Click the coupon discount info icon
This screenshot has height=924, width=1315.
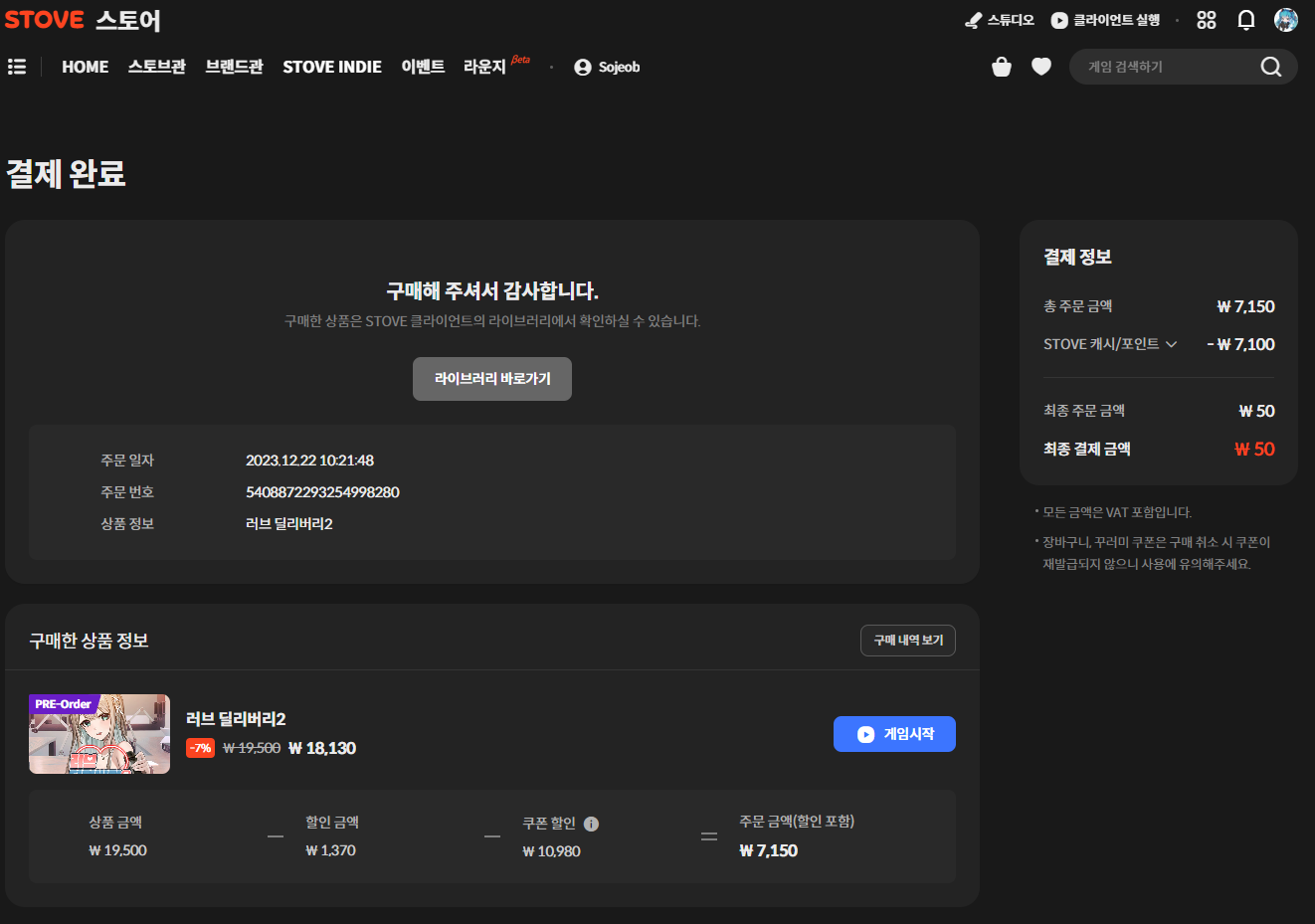[x=591, y=824]
